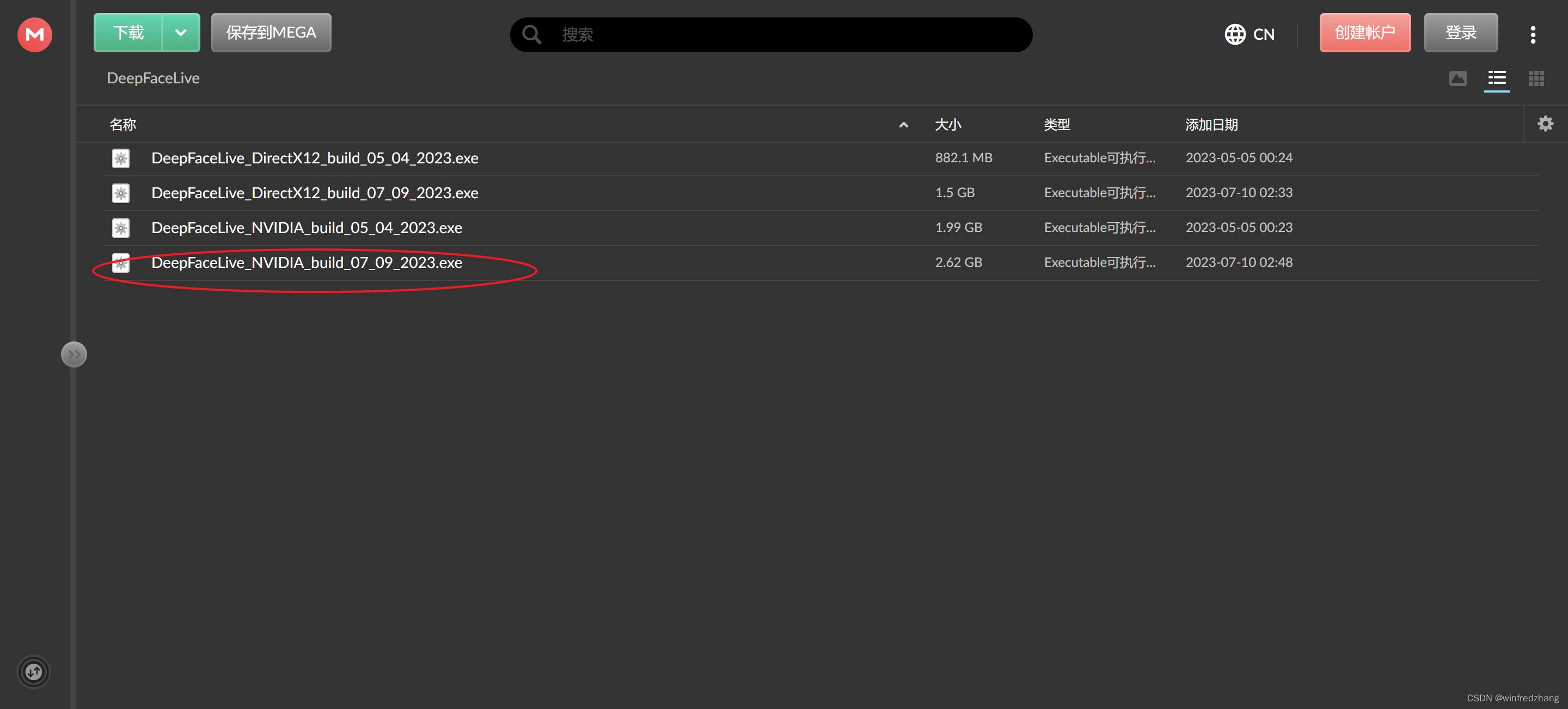Expand the download options dropdown arrow
The width and height of the screenshot is (1568, 709).
tap(181, 33)
